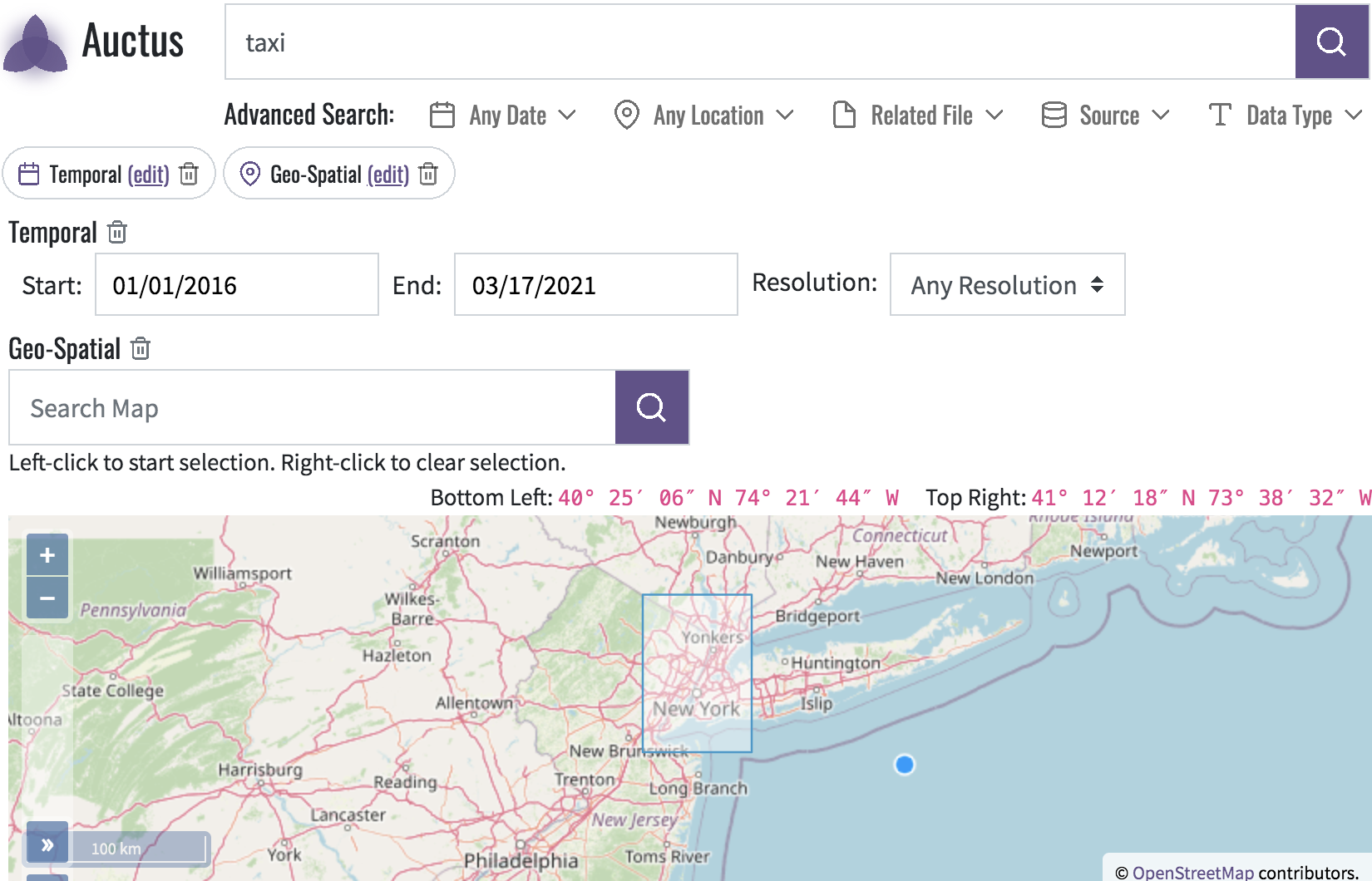Click the Start date input field
Image resolution: width=1372 pixels, height=881 pixels.
click(237, 285)
